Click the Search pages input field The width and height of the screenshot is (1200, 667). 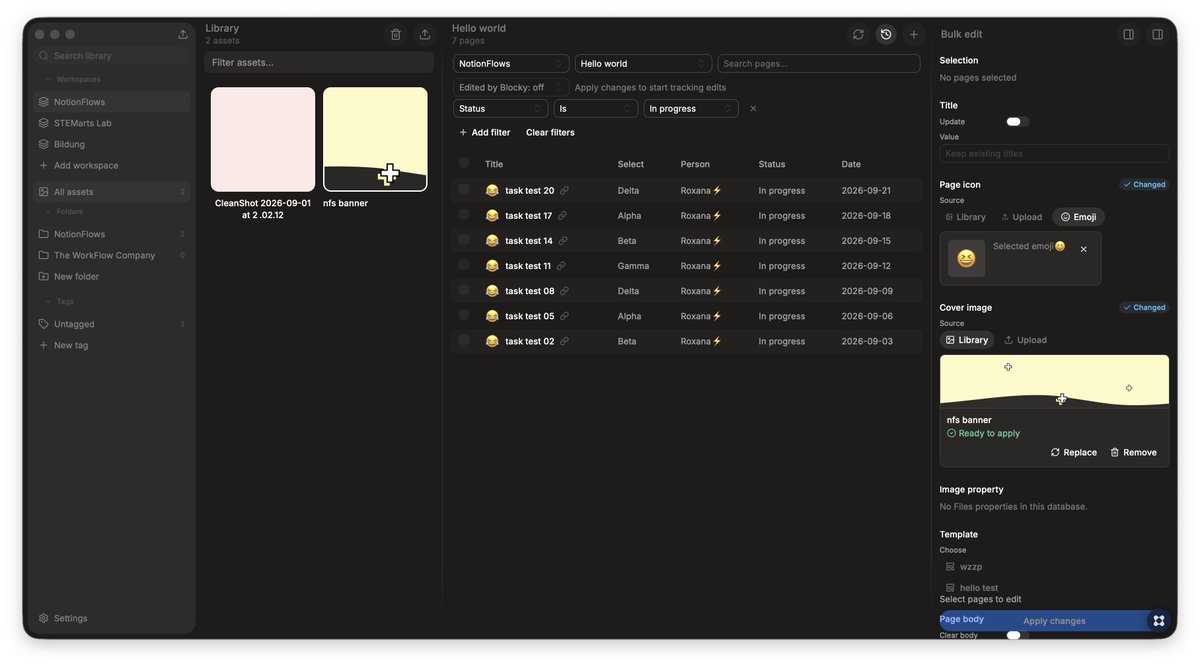tap(819, 63)
